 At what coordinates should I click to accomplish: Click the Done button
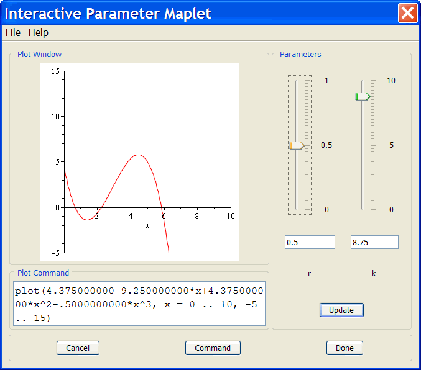344,348
